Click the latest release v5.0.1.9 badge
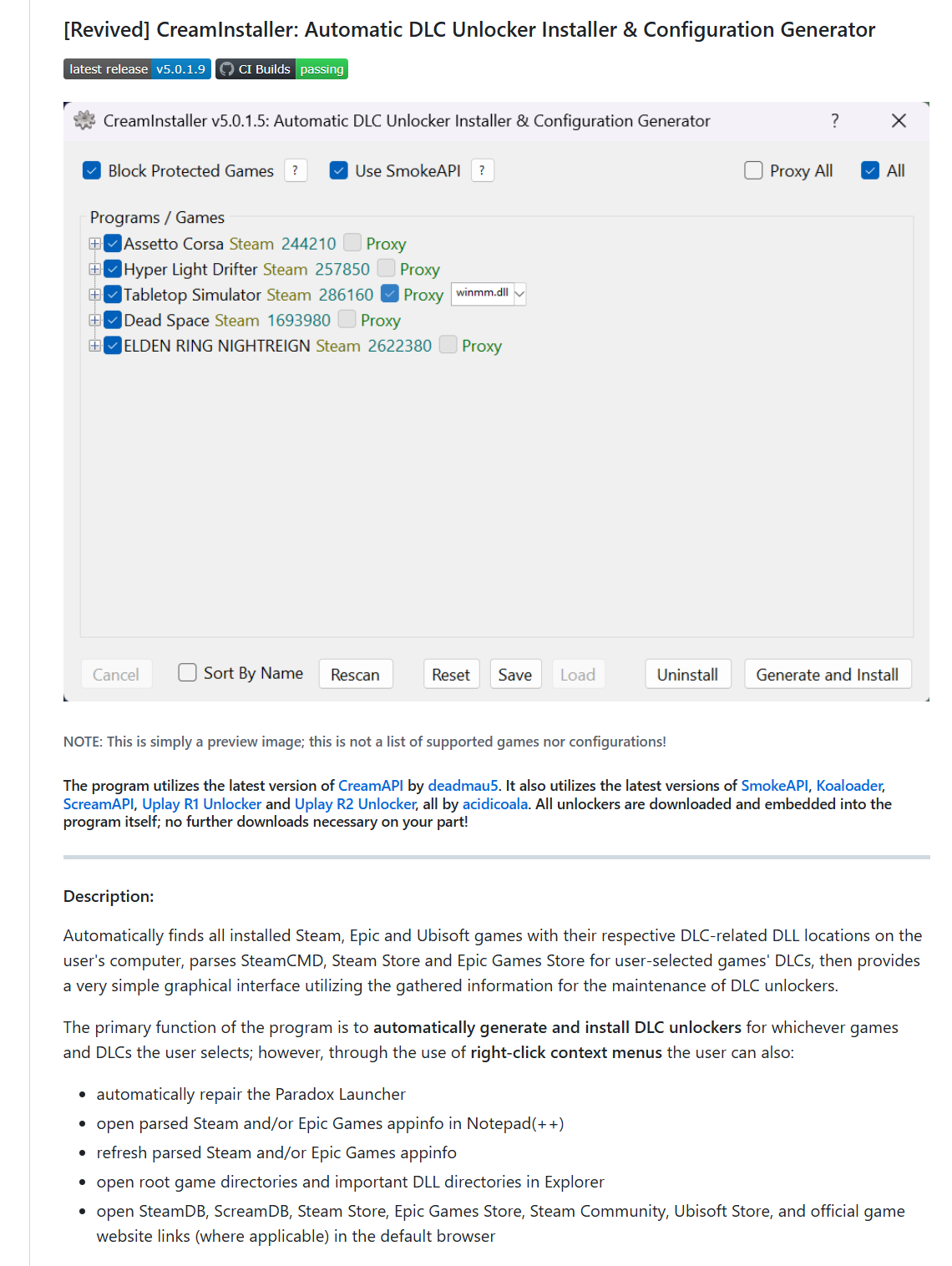 coord(137,69)
